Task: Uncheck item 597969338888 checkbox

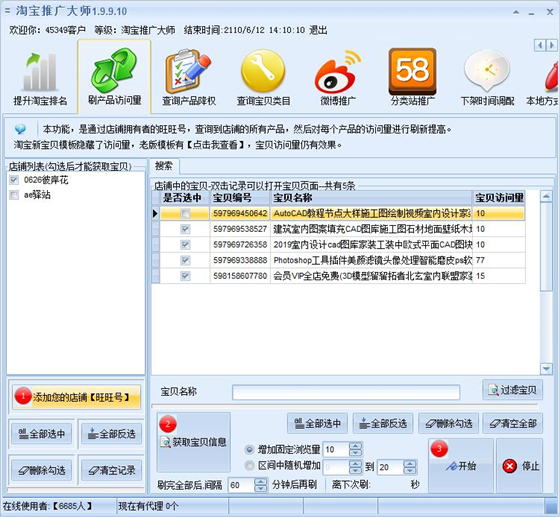Action: click(185, 260)
